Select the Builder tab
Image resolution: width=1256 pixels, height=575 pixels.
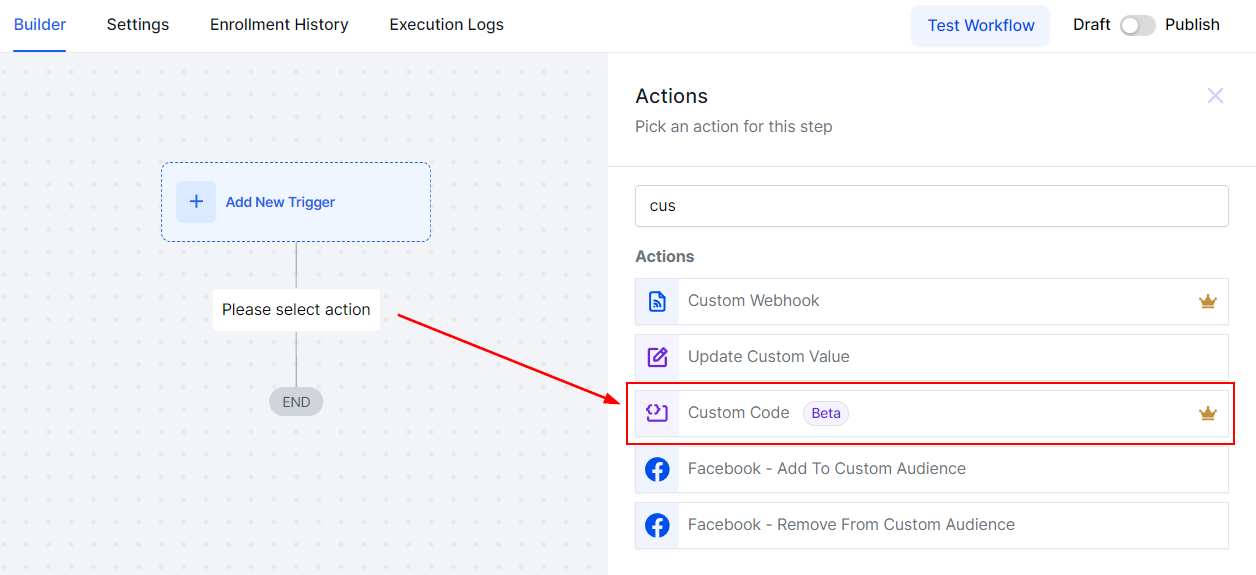(40, 25)
